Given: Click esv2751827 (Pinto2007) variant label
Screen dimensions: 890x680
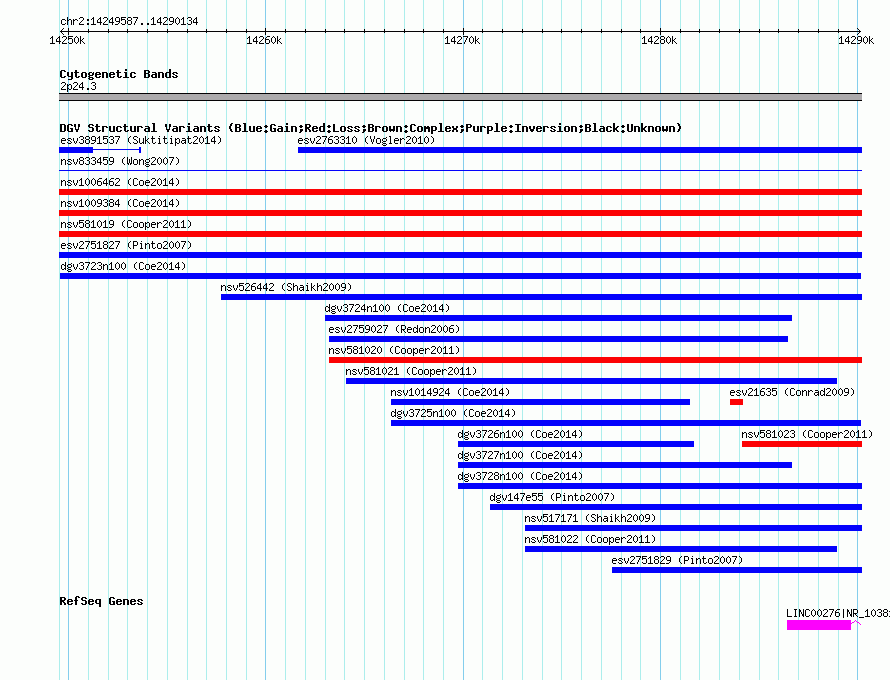Looking at the screenshot, I should (126, 245).
